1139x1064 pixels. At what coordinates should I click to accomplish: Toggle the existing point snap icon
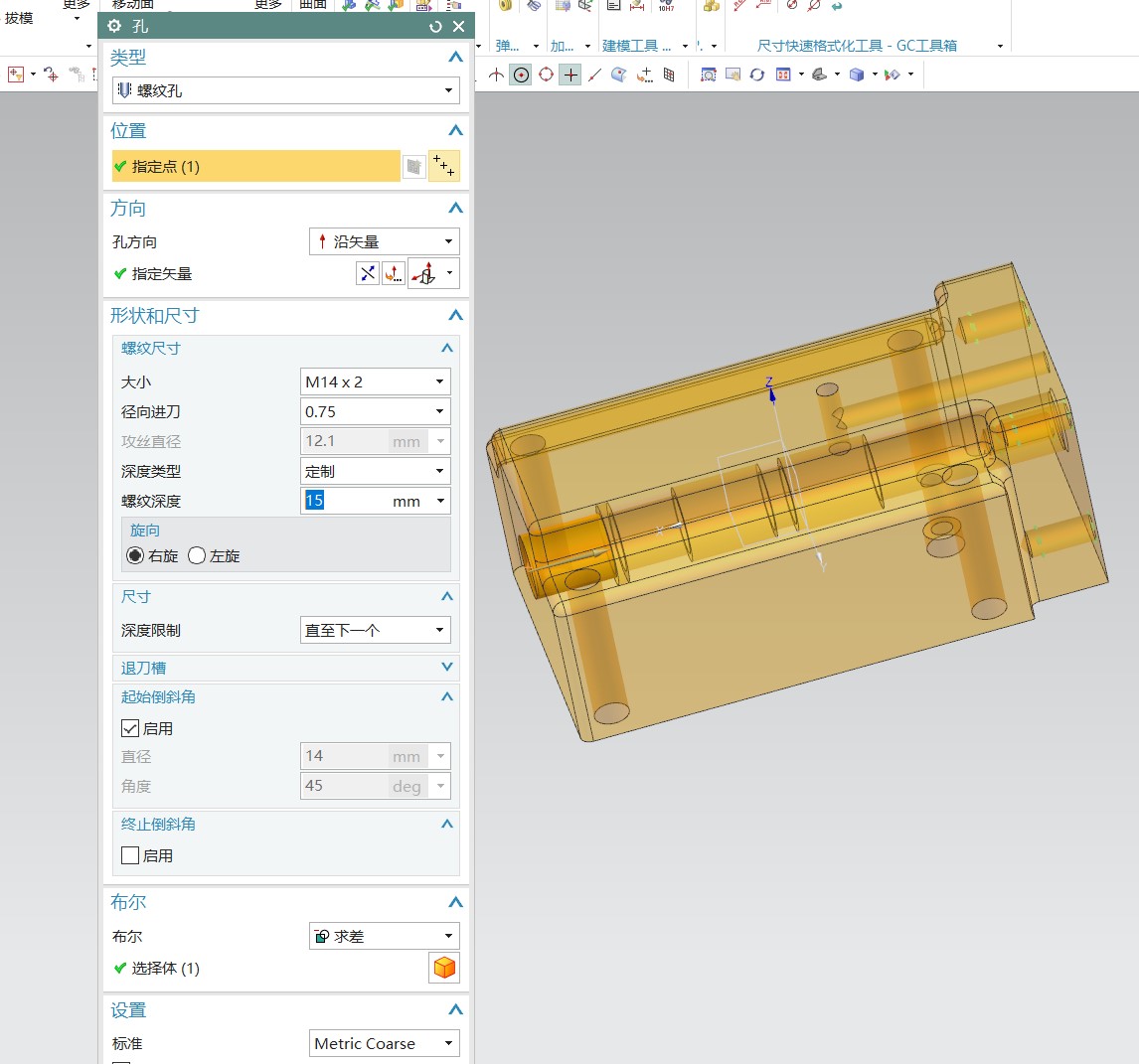coord(570,75)
